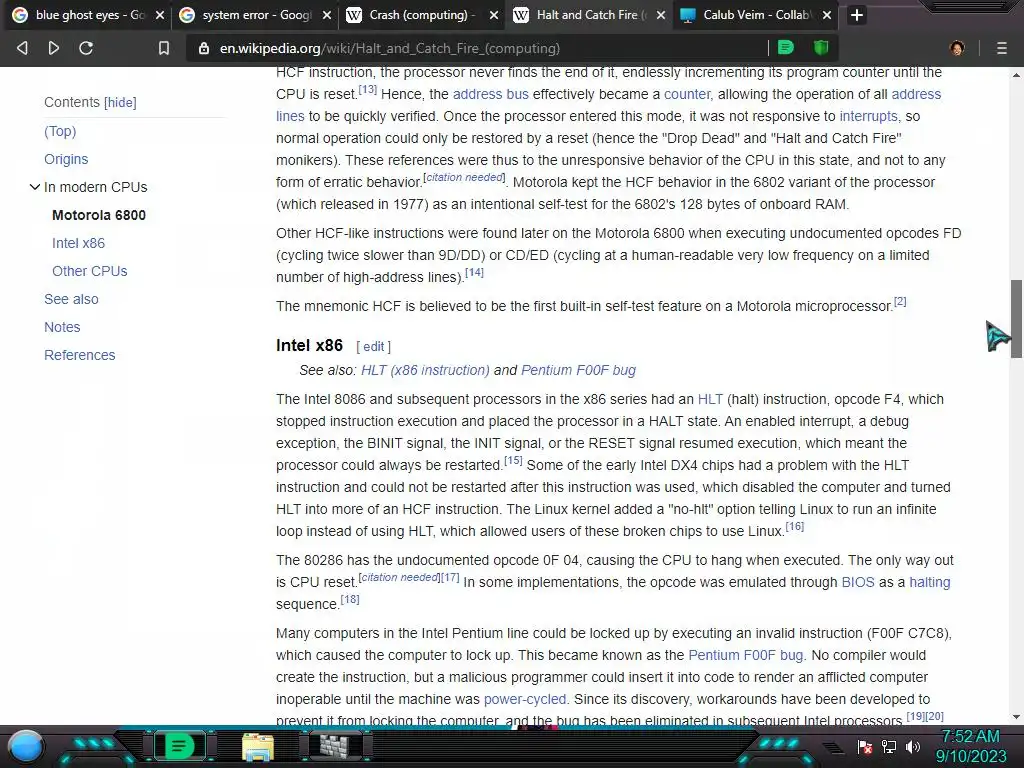This screenshot has width=1024, height=768.
Task: Click the scrollbar down arrow
Action: point(1016,716)
